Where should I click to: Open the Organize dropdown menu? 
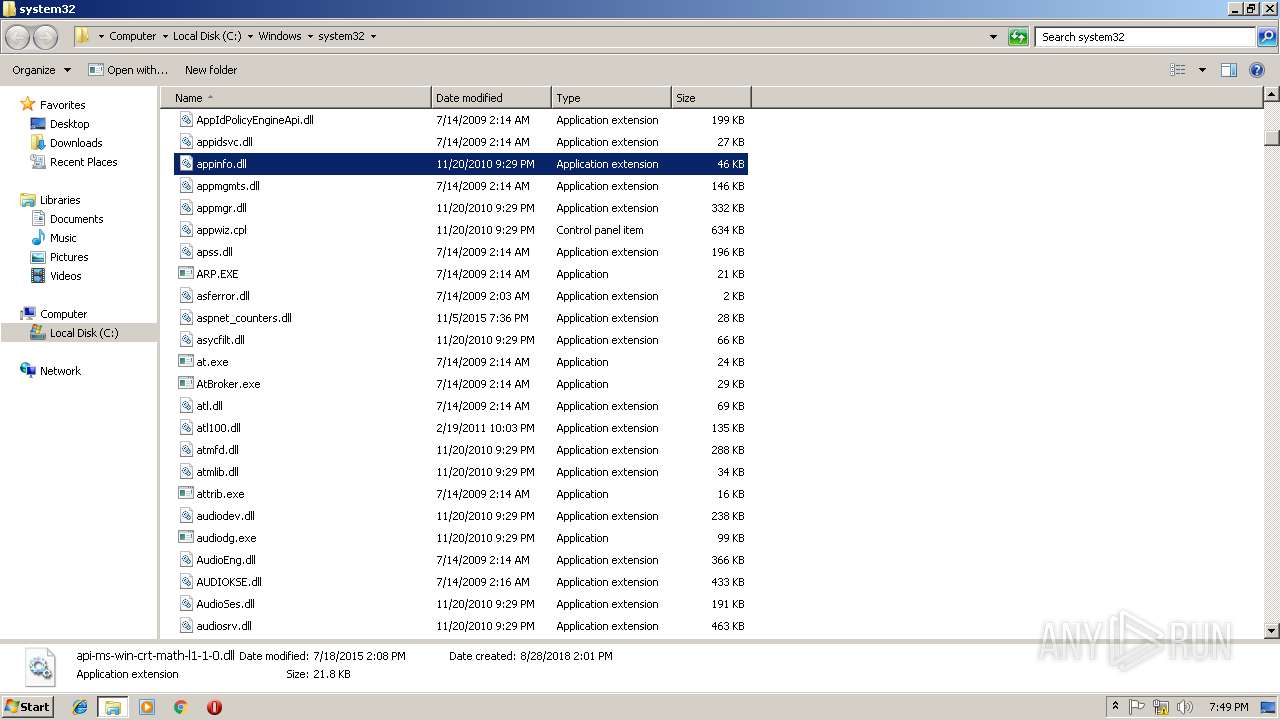coord(41,70)
